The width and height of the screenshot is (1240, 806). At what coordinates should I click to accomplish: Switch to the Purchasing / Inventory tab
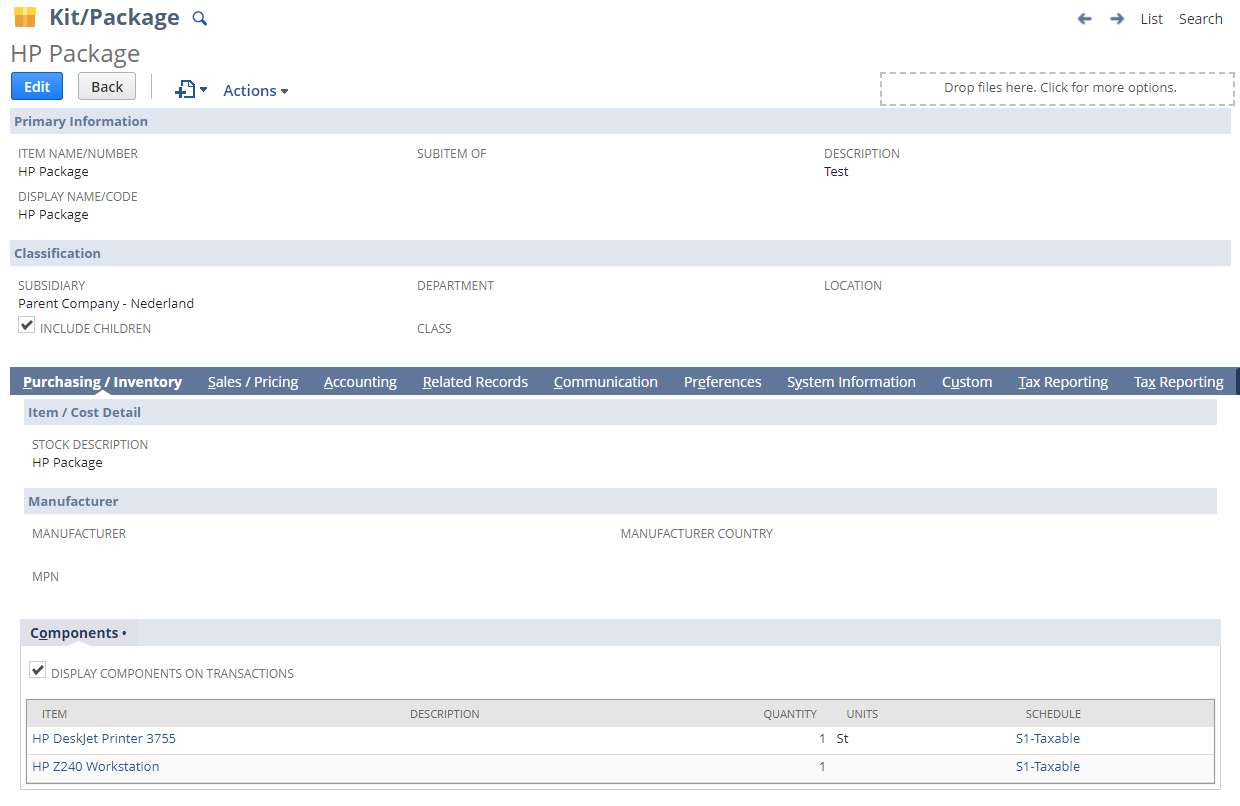click(102, 382)
